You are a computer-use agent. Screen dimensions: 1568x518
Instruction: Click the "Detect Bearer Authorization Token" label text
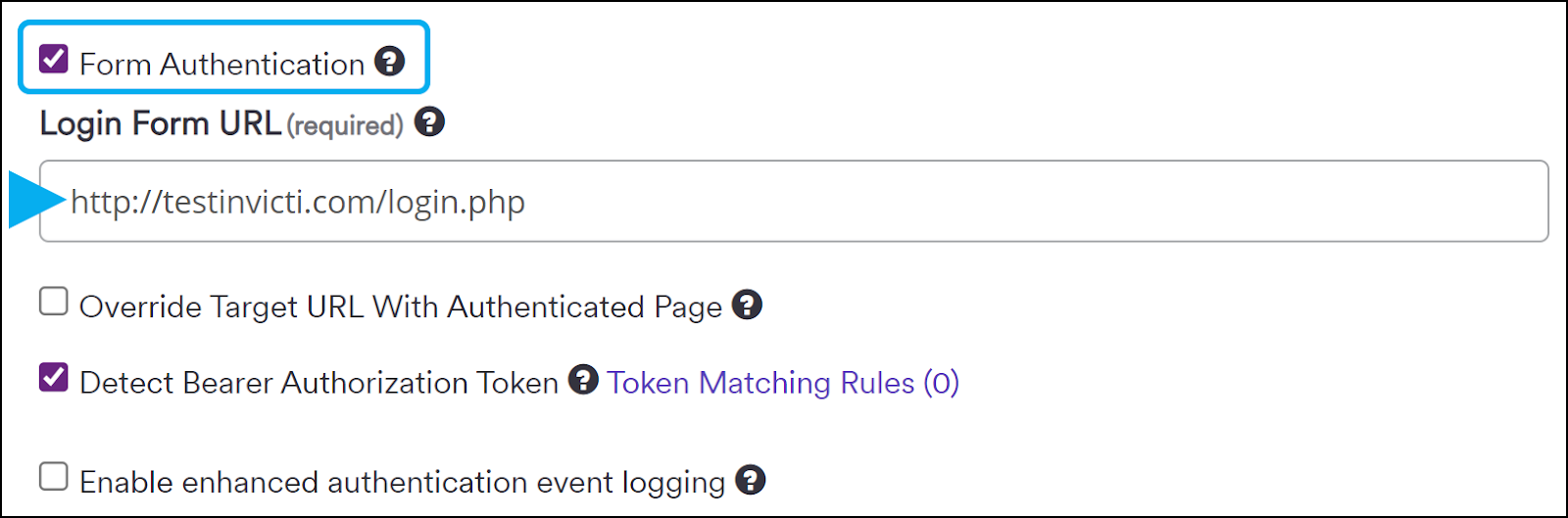tap(318, 383)
